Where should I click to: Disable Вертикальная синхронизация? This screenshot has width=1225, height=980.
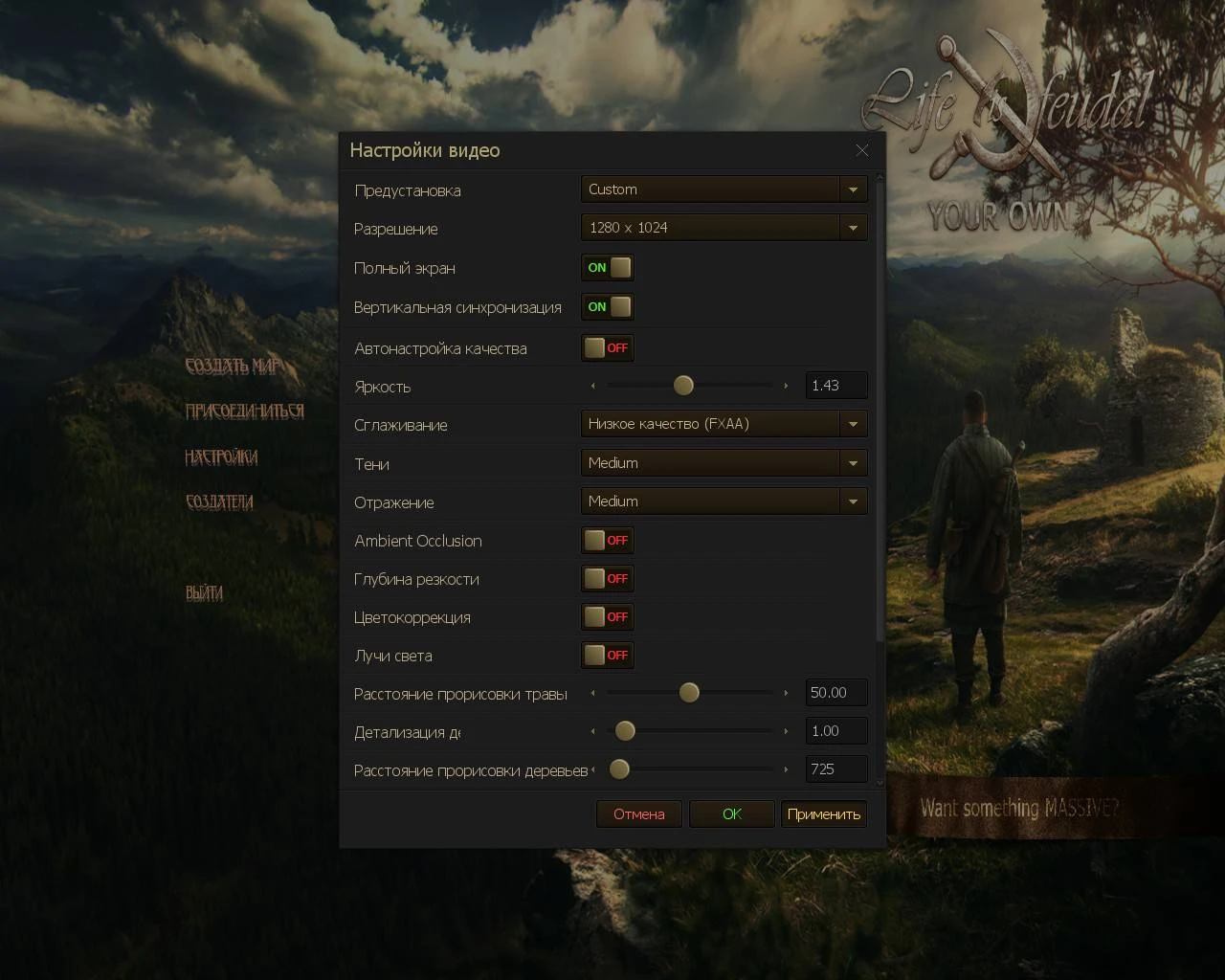point(607,306)
